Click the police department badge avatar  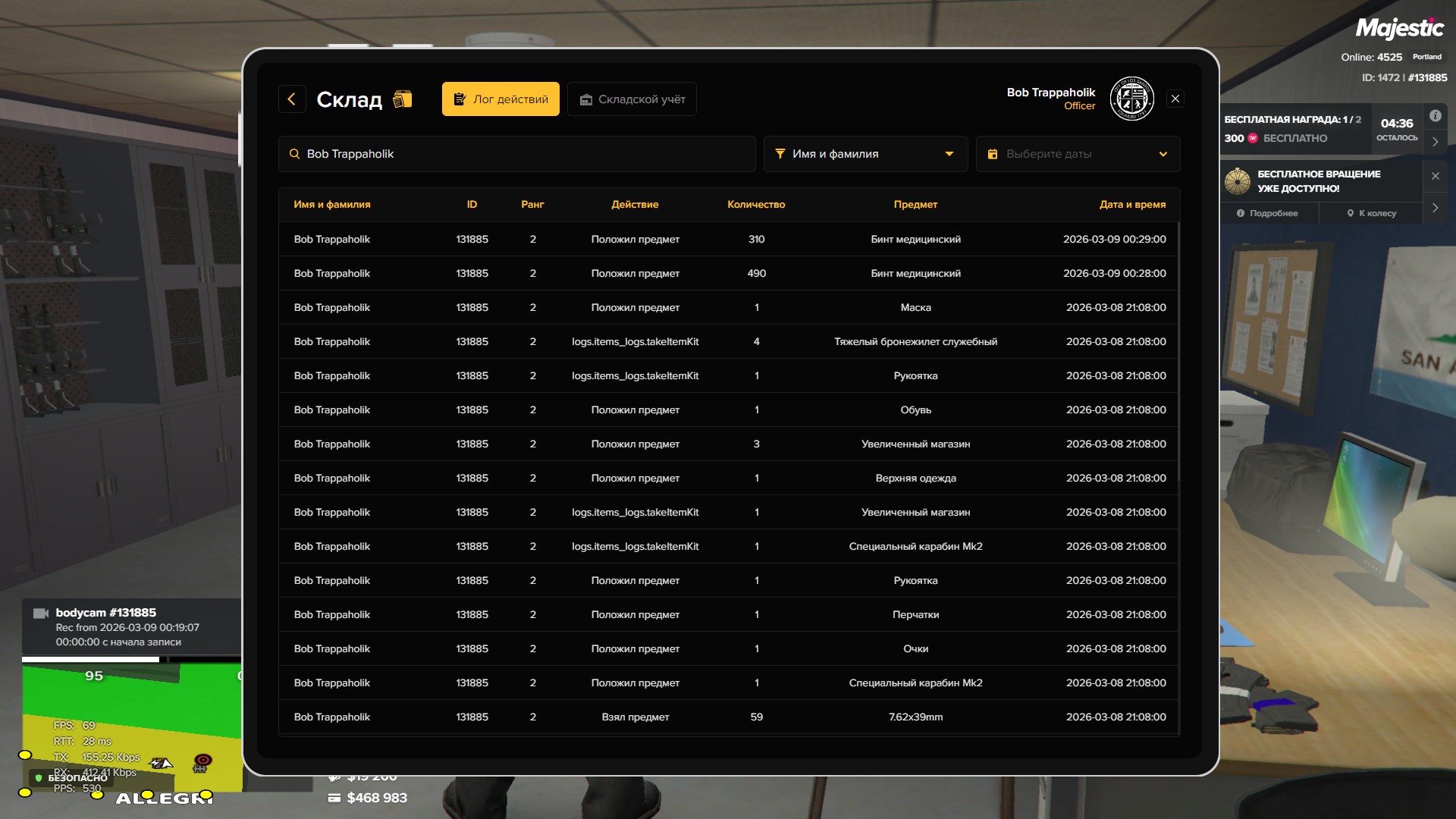click(x=1131, y=99)
